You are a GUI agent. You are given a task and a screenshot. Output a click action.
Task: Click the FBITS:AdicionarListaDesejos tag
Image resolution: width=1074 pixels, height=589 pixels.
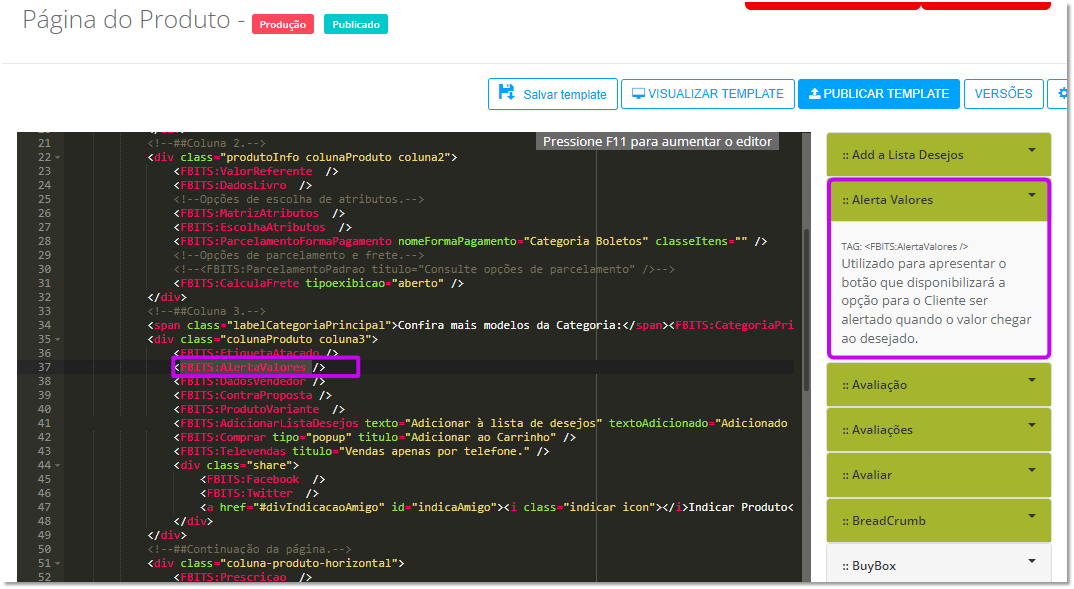coord(270,423)
